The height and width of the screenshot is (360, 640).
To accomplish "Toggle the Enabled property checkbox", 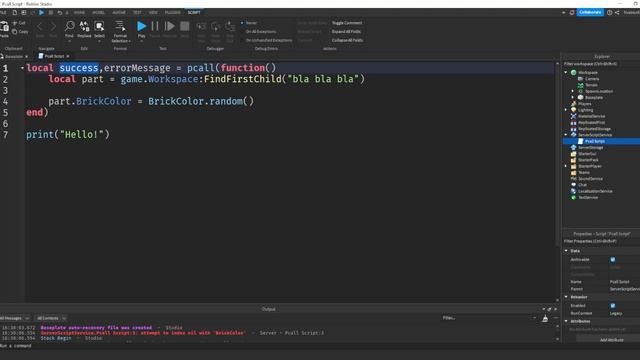I will pos(613,306).
